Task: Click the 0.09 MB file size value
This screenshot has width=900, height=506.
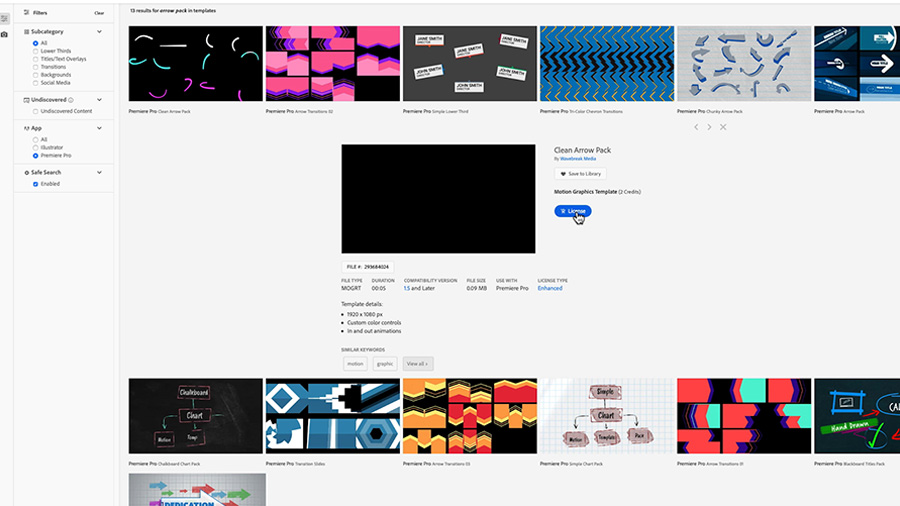Action: (x=476, y=289)
